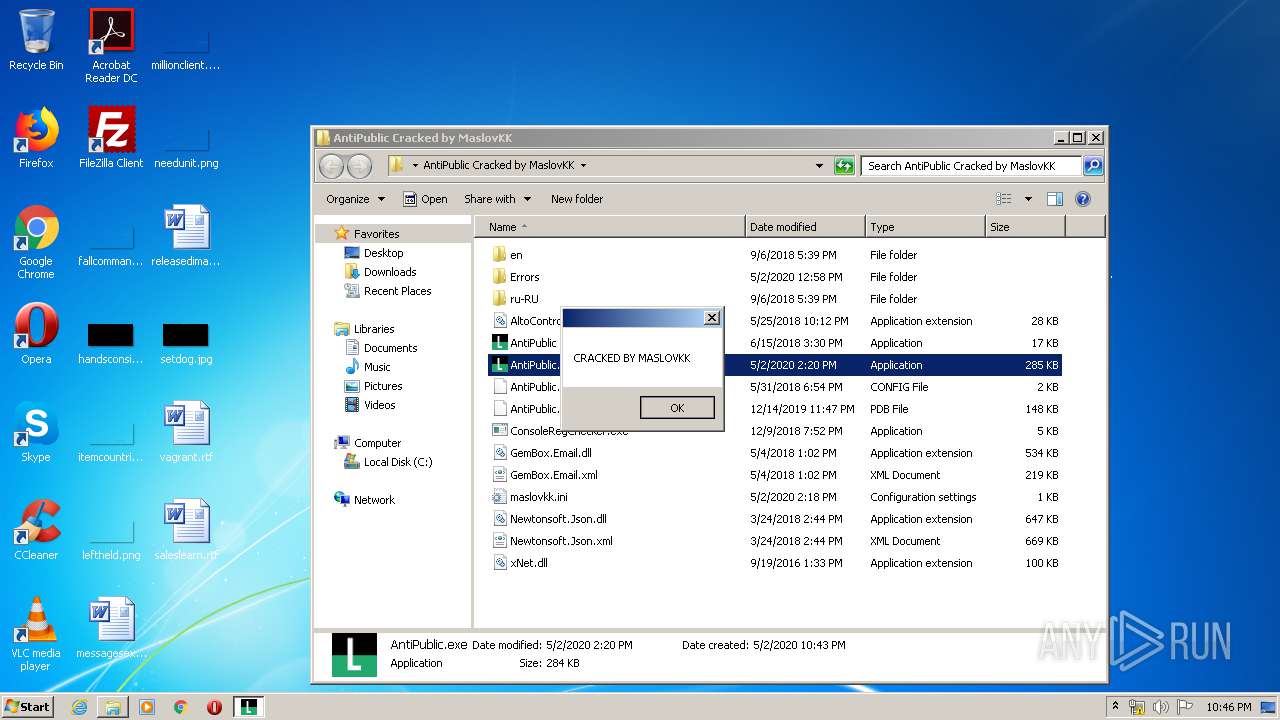The image size is (1280, 720).
Task: Open FileZilla Client desktop shortcut
Action: (111, 137)
